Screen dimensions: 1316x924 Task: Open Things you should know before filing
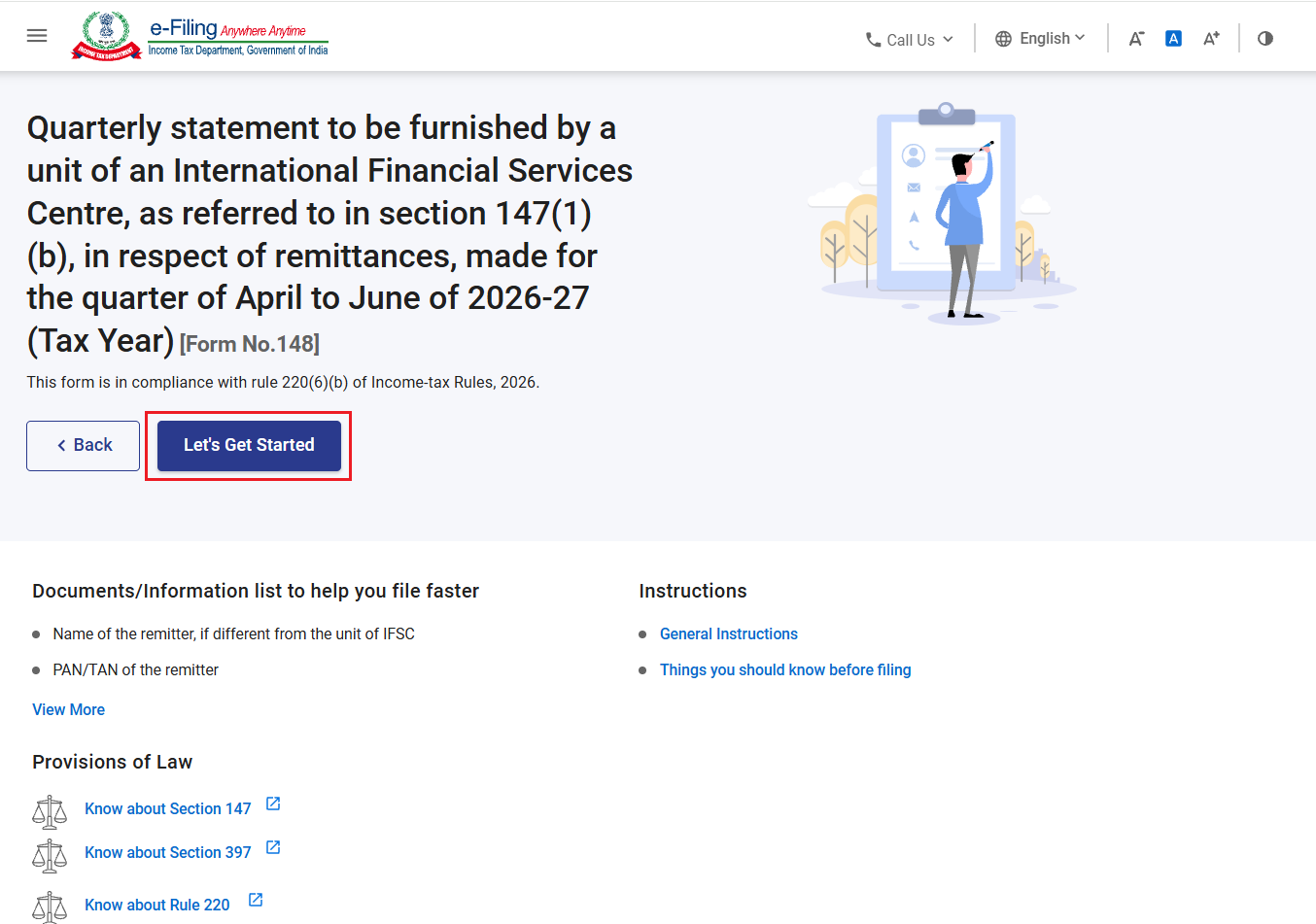(785, 670)
